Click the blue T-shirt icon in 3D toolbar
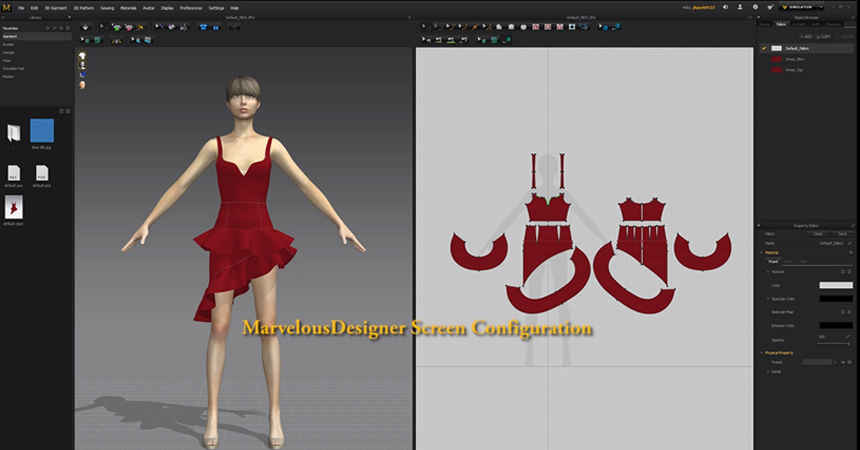 coord(203,27)
